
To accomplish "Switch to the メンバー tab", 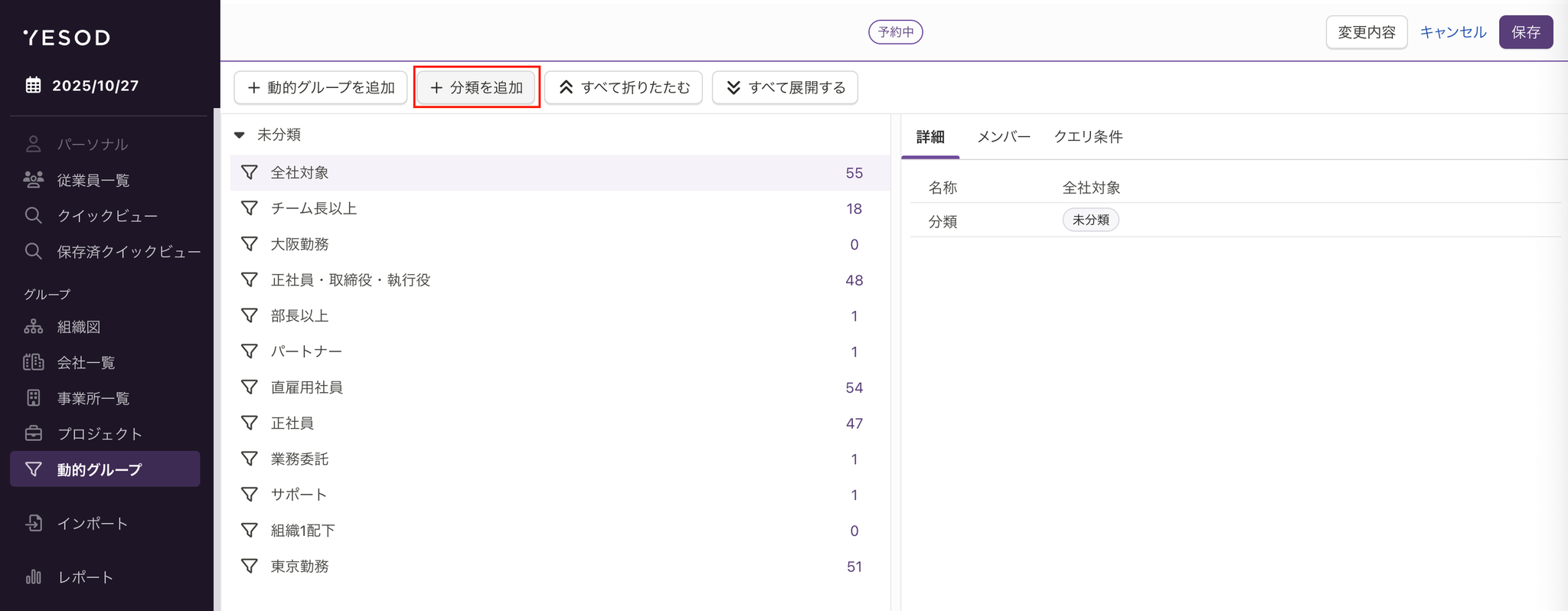I will (1003, 137).
